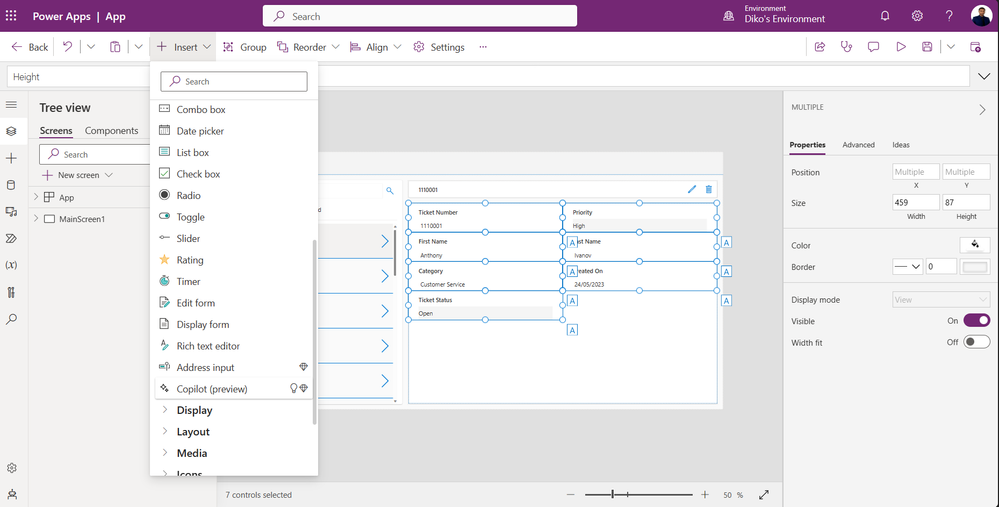Click the Group button

click(244, 47)
